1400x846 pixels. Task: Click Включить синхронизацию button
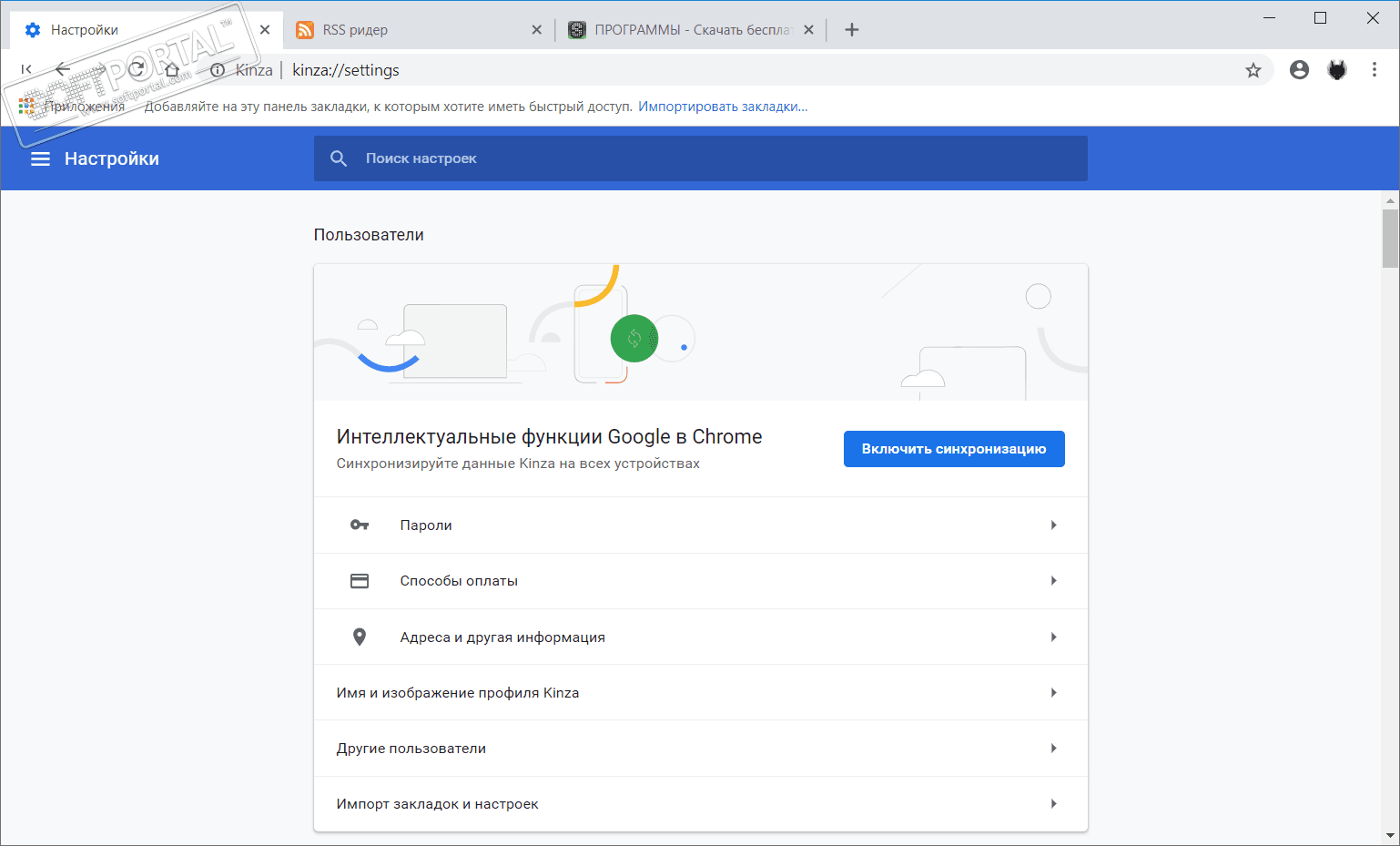coord(954,449)
